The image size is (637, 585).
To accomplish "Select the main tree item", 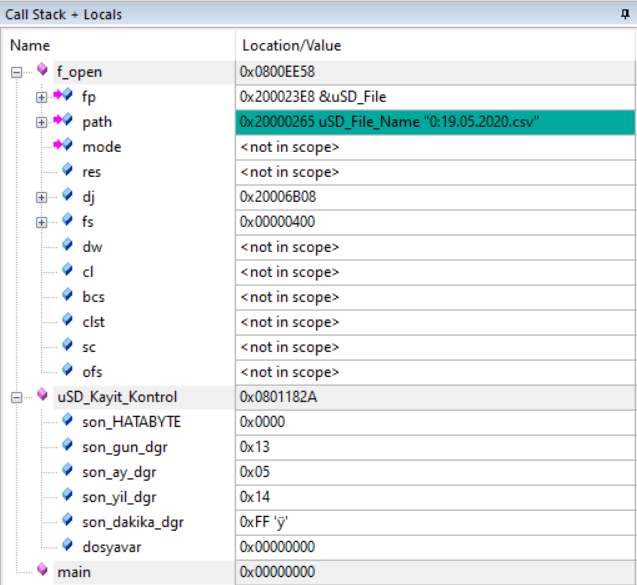I will (74, 572).
